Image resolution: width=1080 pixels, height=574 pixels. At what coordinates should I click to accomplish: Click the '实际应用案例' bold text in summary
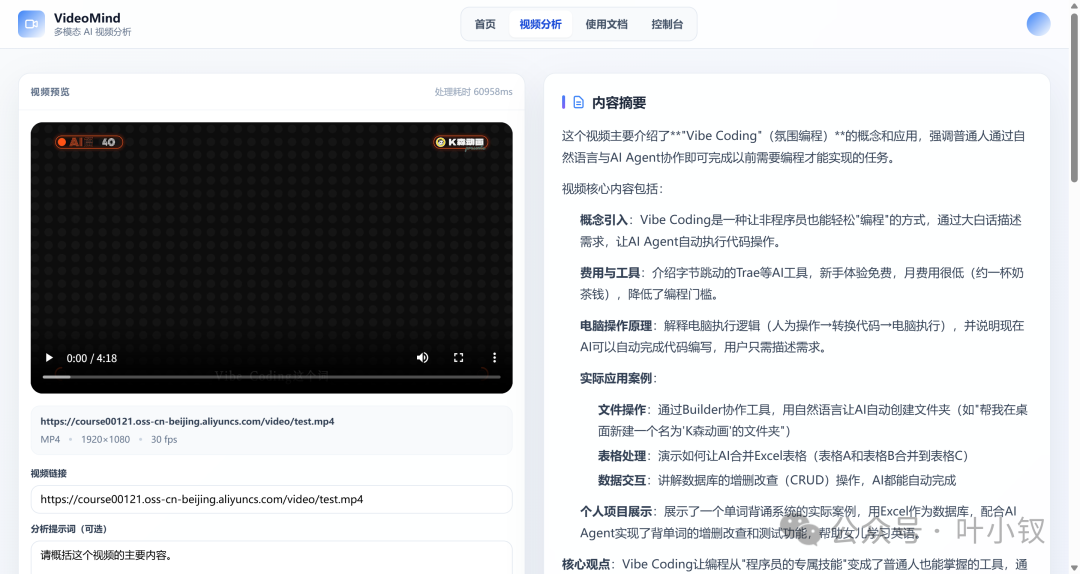pos(616,378)
